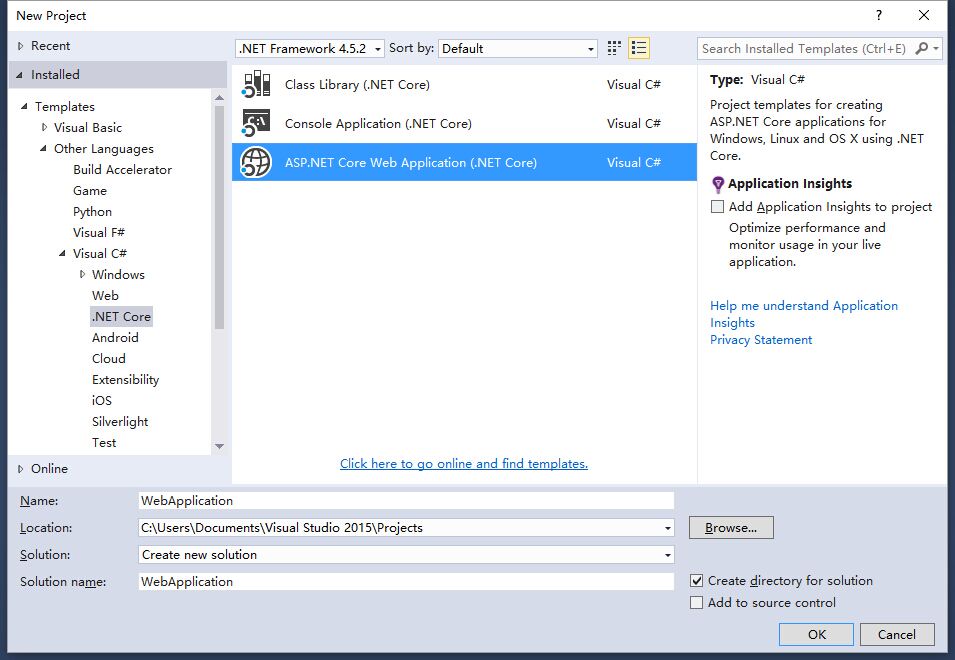Select the iOS category

click(x=102, y=401)
